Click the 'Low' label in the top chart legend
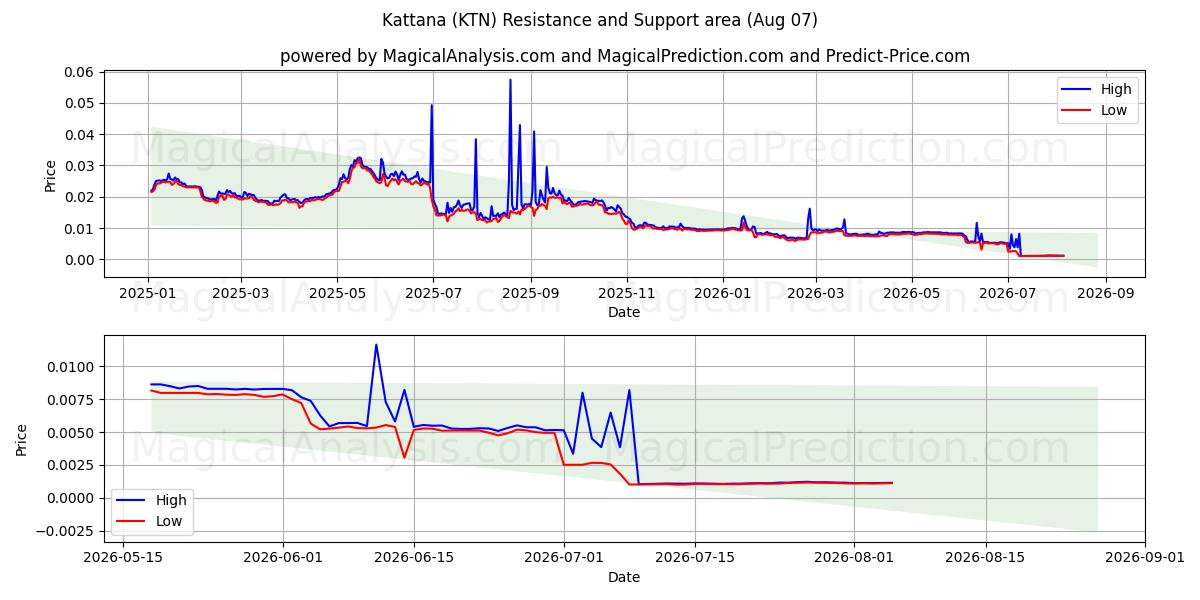Viewport: 1200px width, 600px height. 1114,111
